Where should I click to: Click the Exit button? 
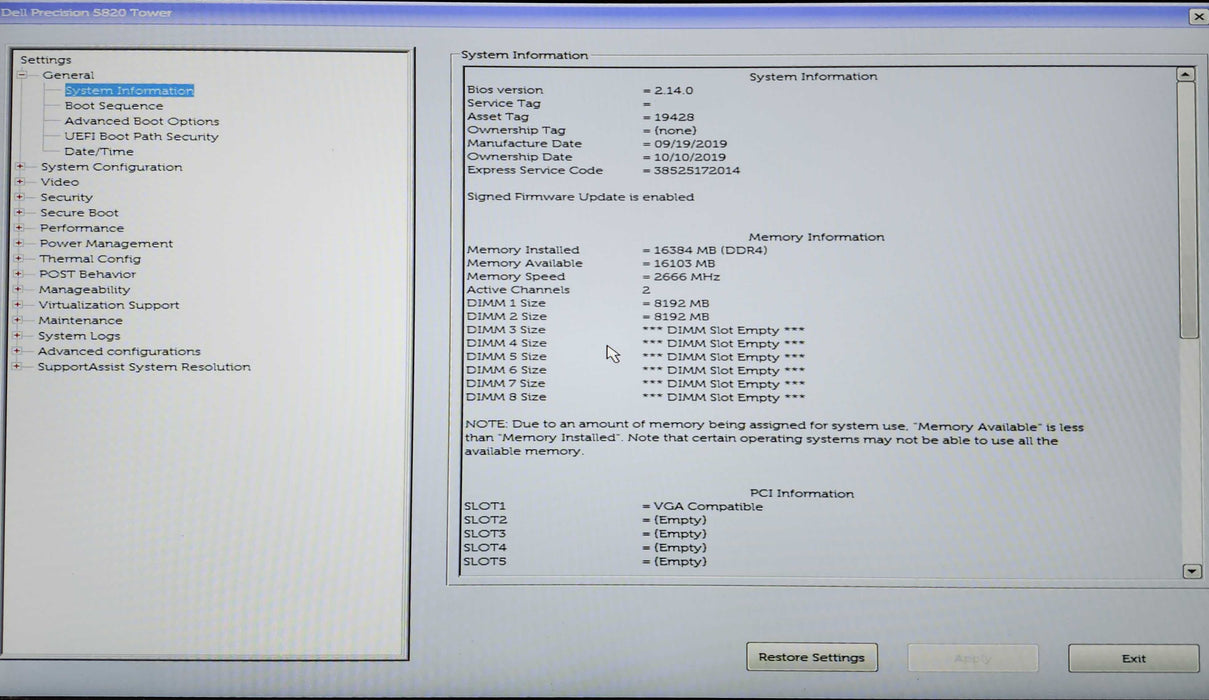(1133, 658)
